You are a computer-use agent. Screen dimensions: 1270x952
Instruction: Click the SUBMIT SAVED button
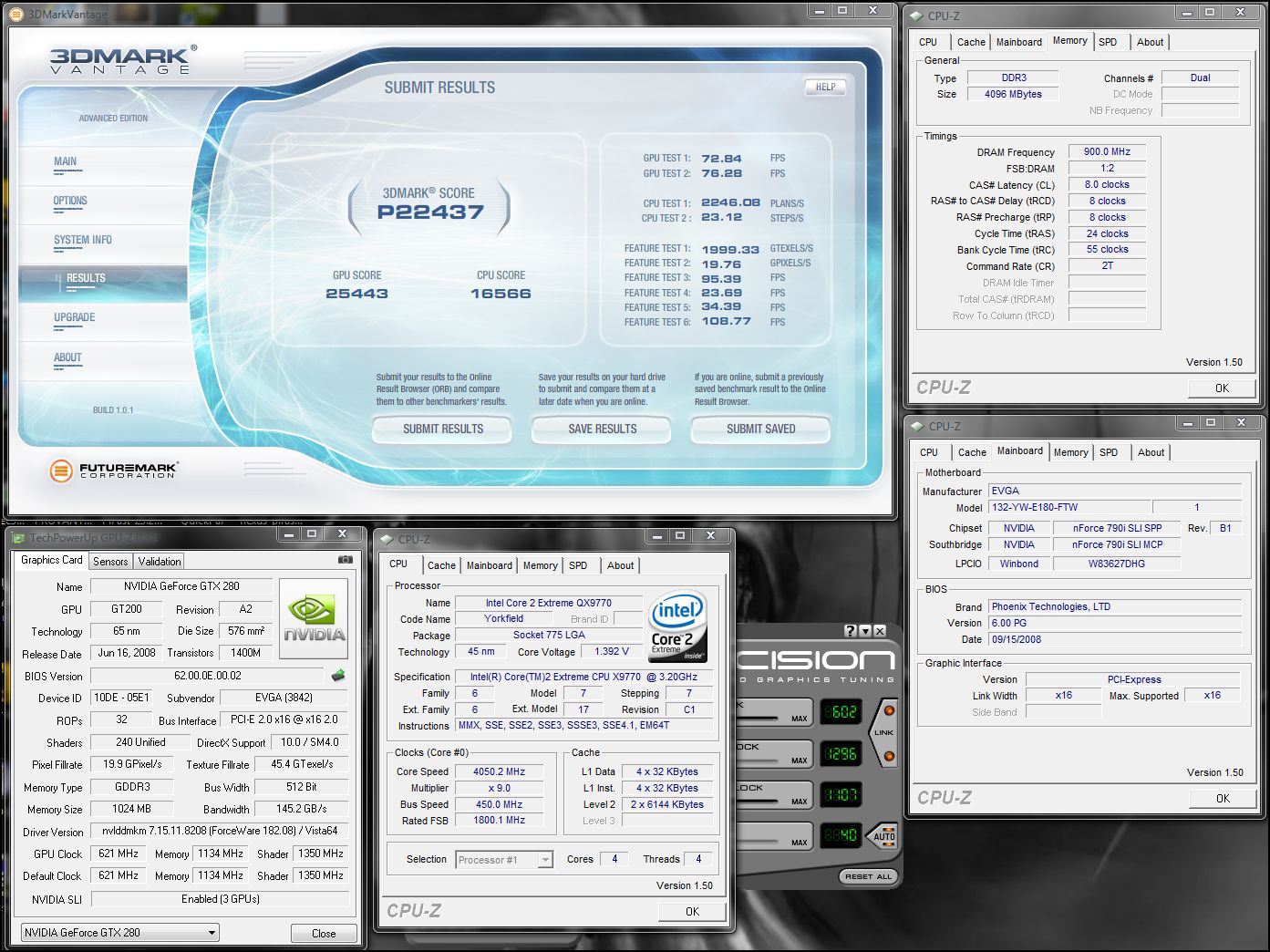coord(760,429)
